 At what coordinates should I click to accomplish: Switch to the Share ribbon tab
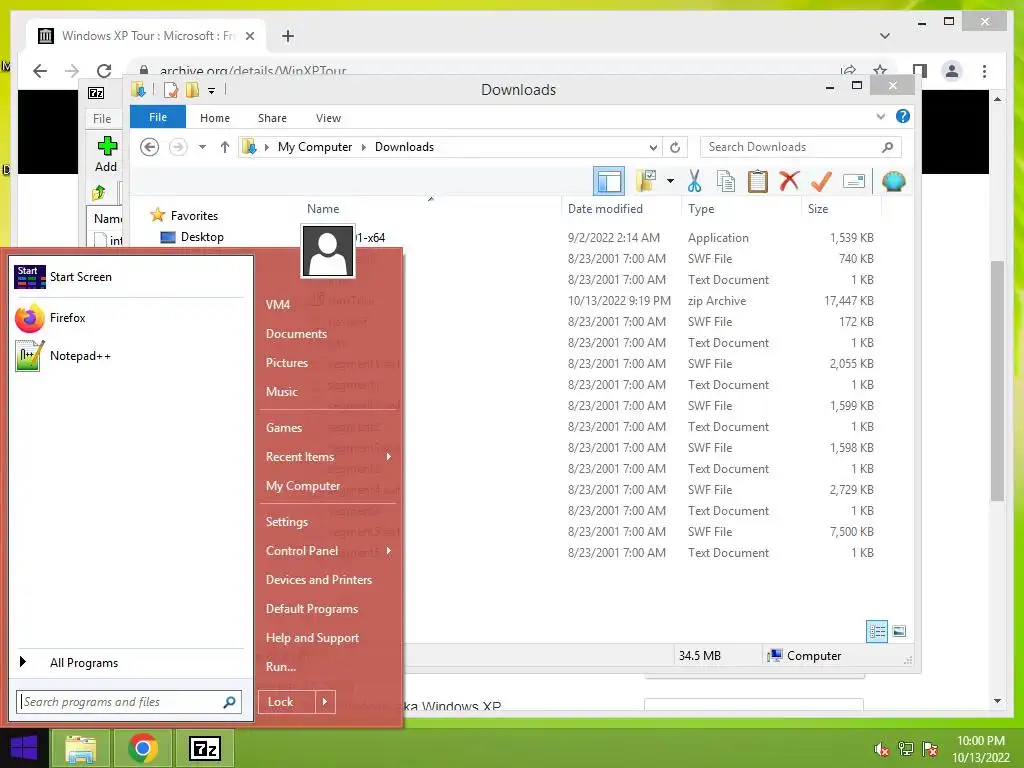coord(272,118)
